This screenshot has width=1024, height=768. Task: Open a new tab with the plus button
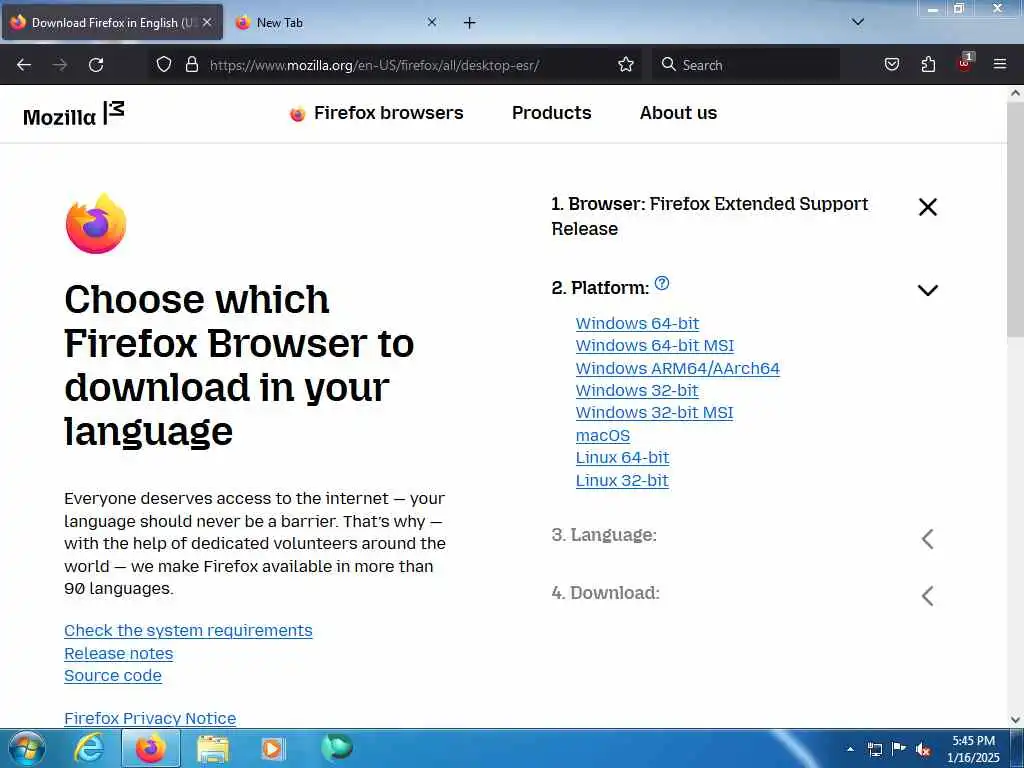point(470,23)
